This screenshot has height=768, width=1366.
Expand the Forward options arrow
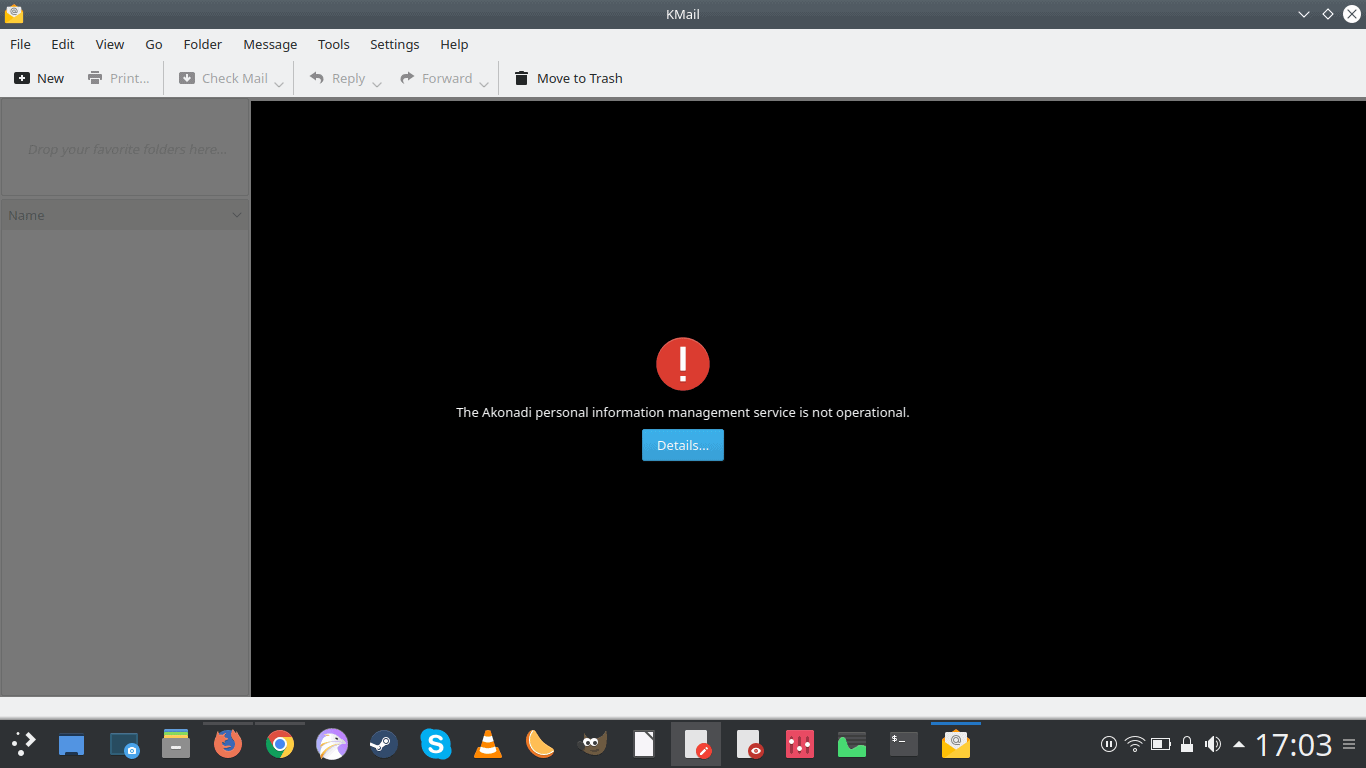coord(483,84)
